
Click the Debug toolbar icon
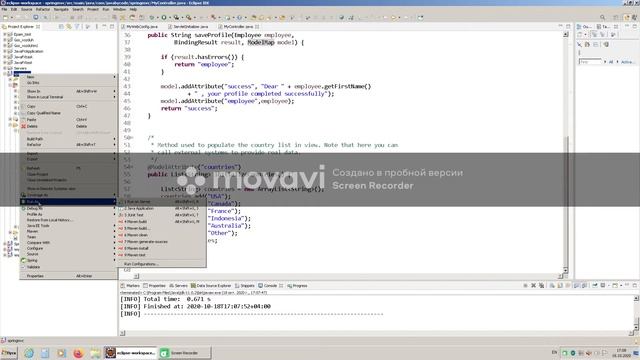(x=151, y=18)
